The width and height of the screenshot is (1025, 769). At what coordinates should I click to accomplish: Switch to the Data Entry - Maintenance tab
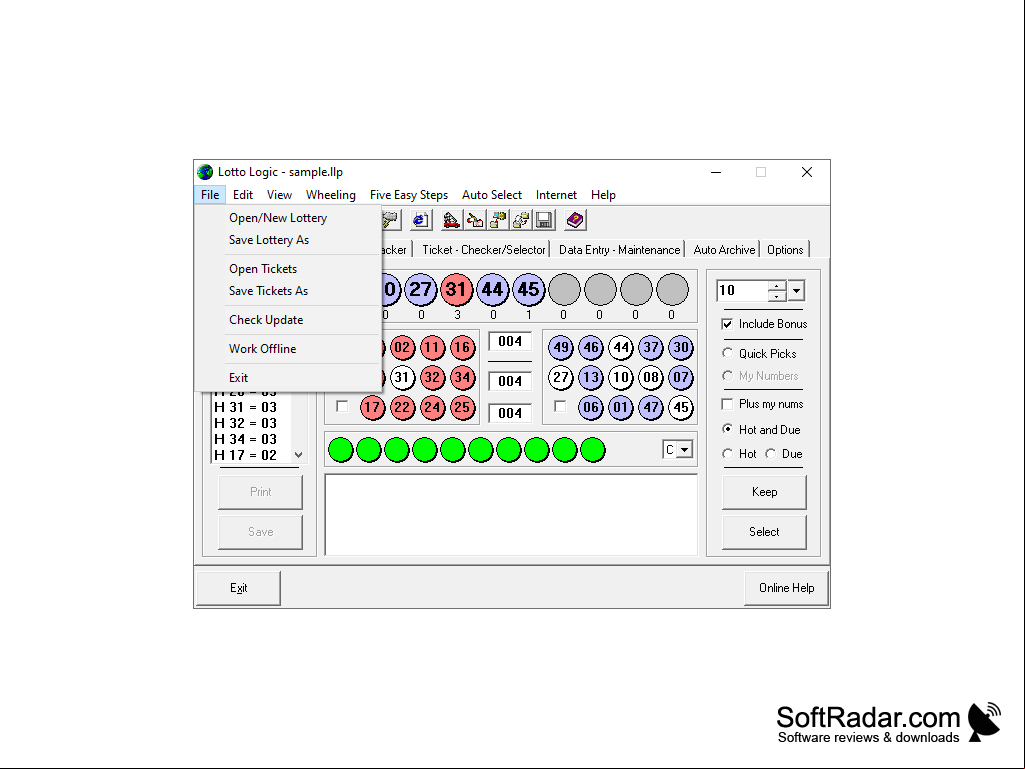click(x=619, y=250)
